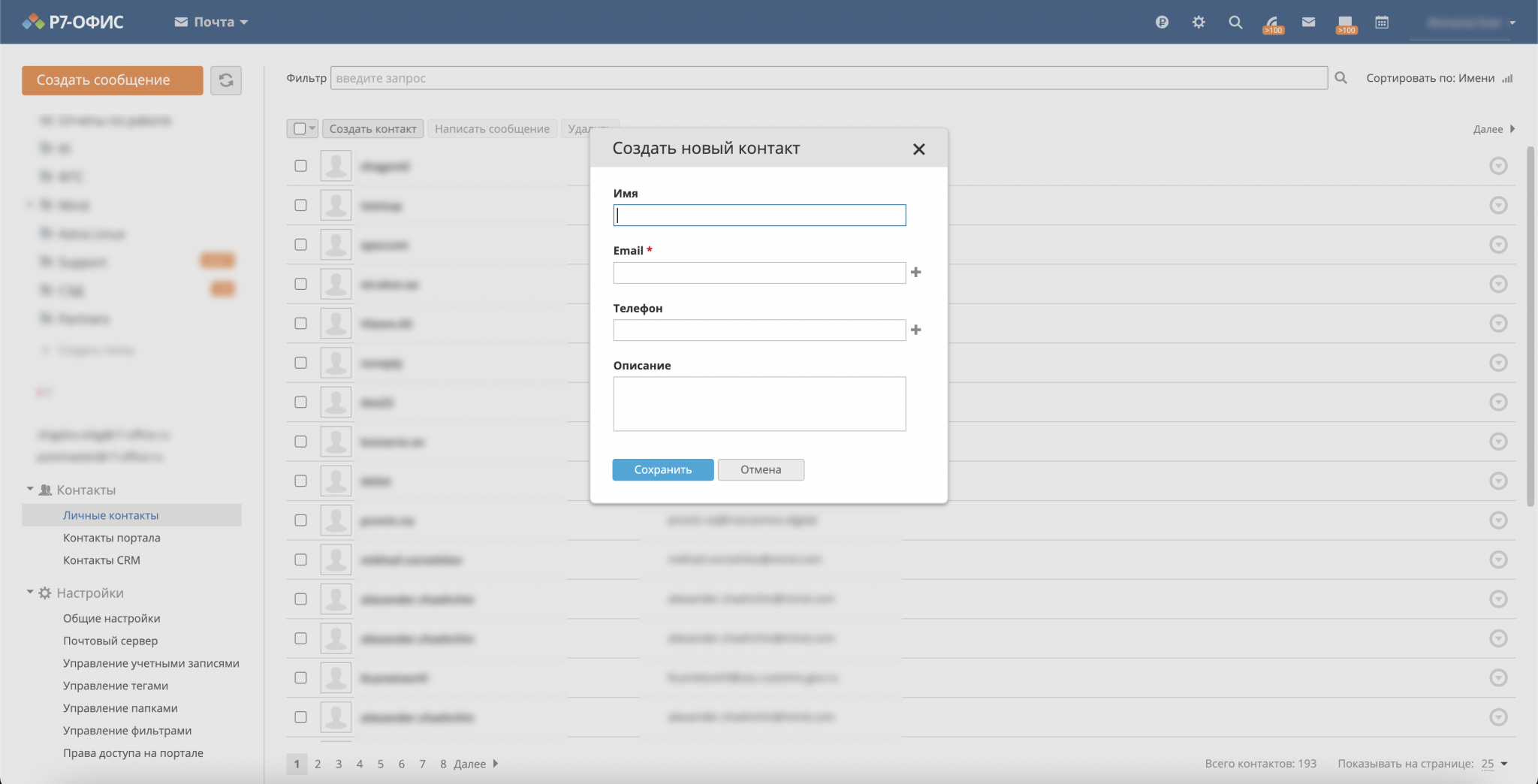Add another email field with plus icon
The image size is (1538, 784).
(915, 273)
